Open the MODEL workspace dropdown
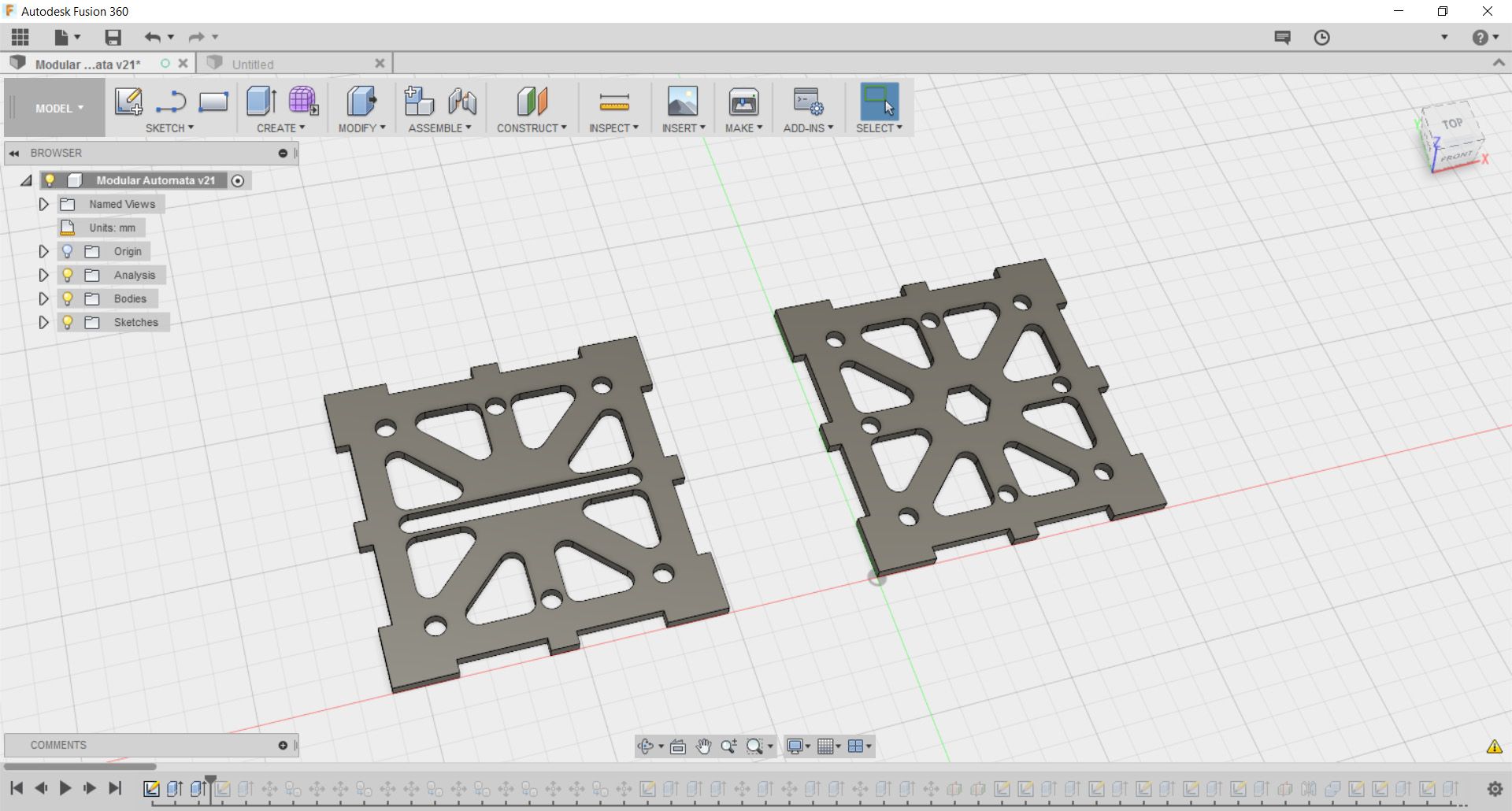 click(59, 108)
